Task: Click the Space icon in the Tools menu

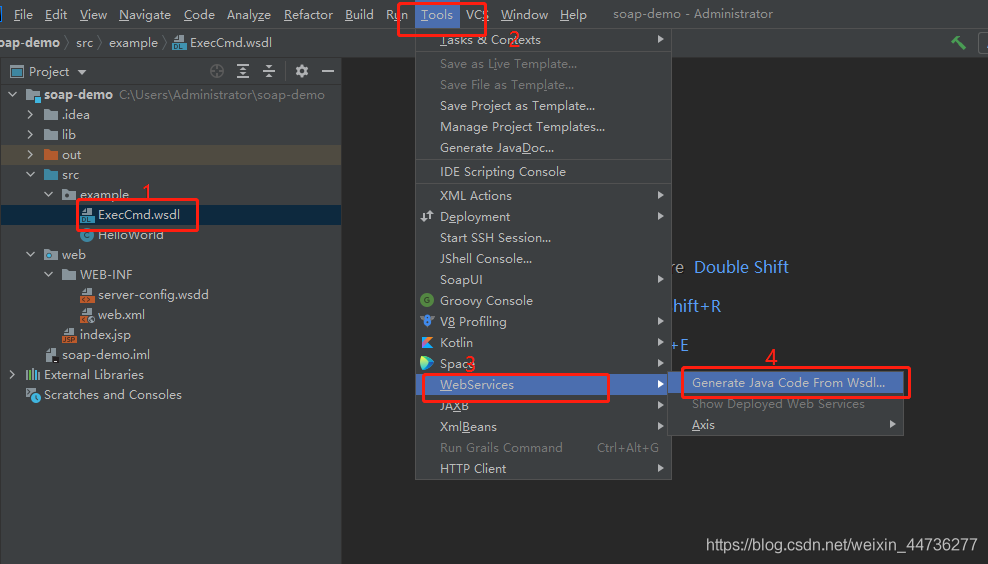Action: click(x=427, y=363)
